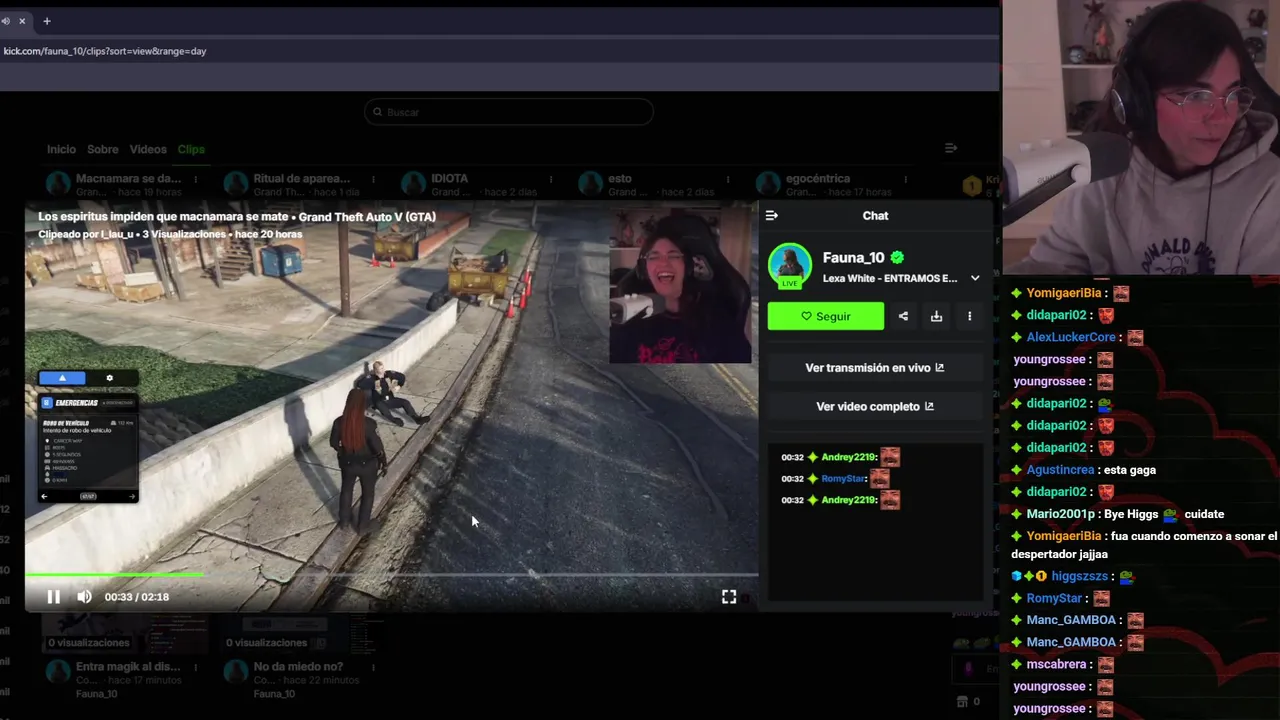
Task: Click the streamer webcam overlay in clip
Action: tap(680, 286)
